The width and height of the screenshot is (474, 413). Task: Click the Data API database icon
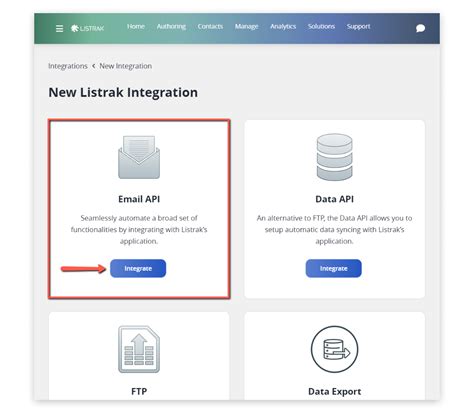(x=334, y=157)
